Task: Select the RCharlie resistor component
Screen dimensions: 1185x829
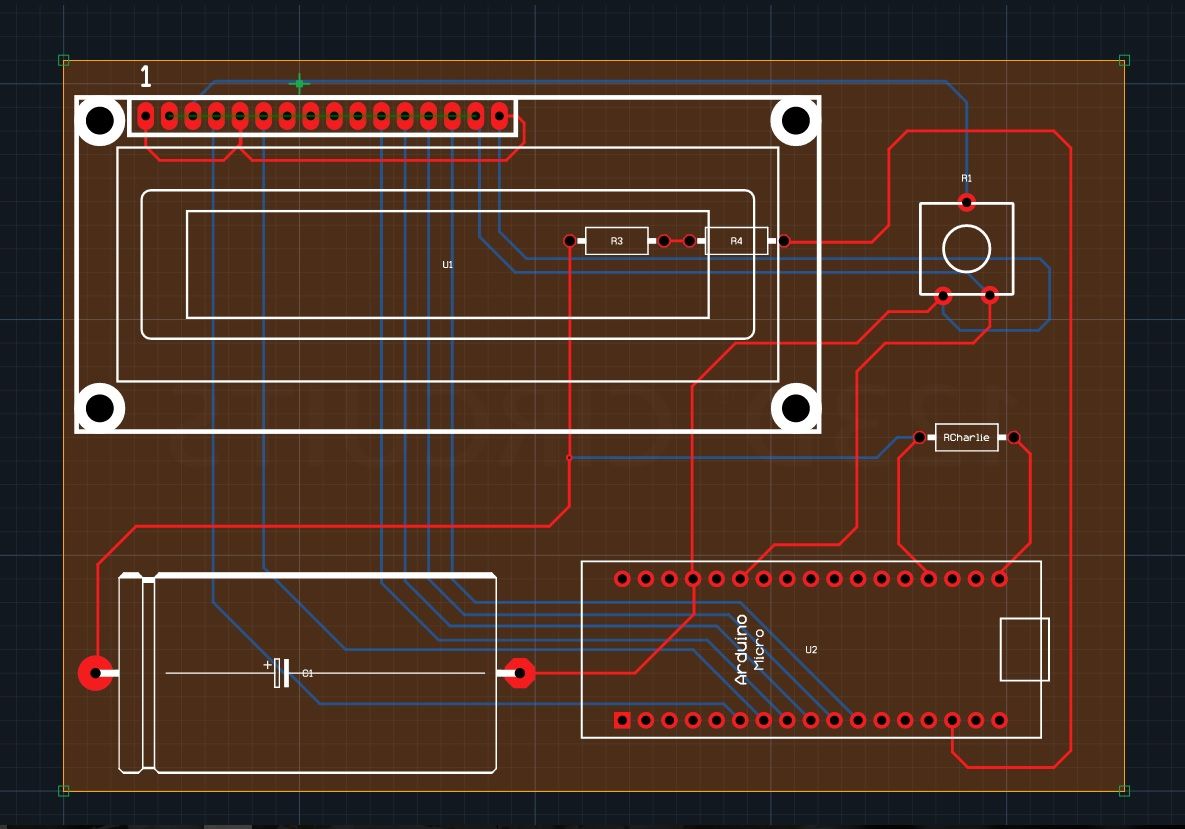Action: pos(964,437)
